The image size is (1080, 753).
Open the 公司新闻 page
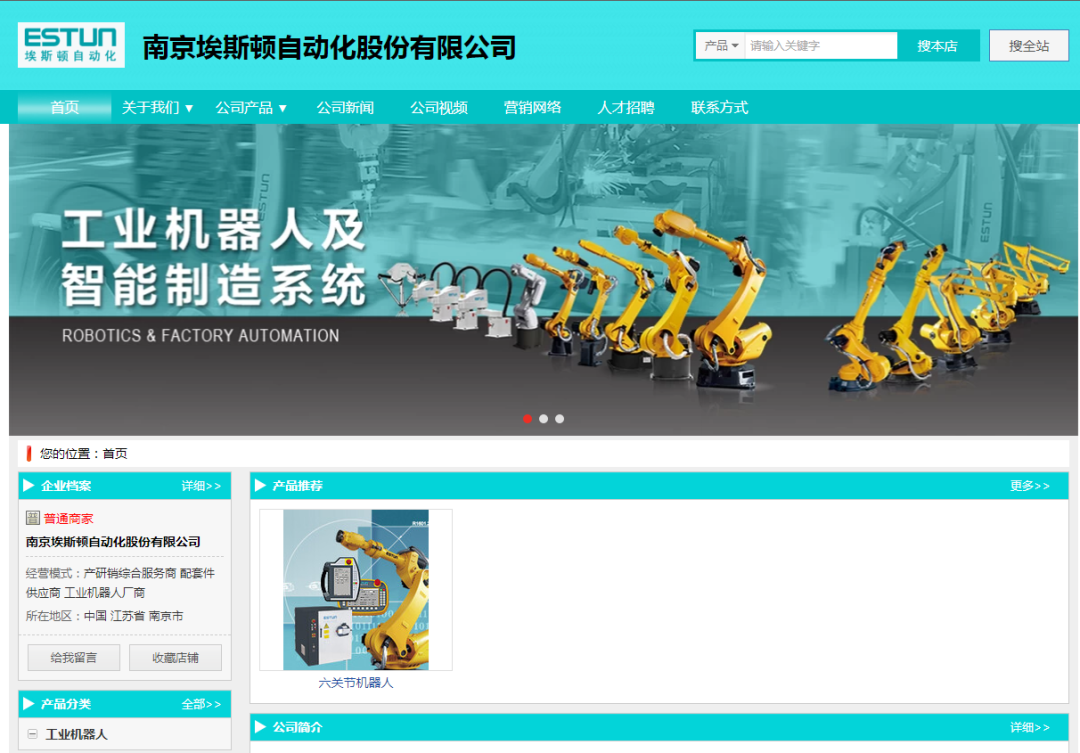click(x=345, y=107)
